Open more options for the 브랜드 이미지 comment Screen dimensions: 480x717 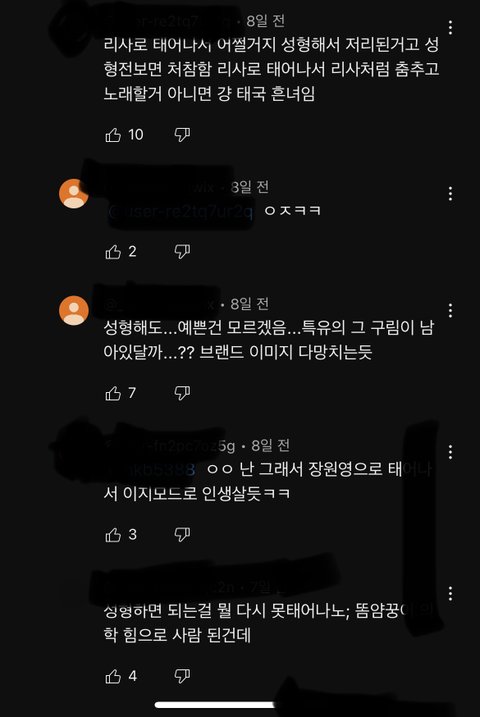[x=450, y=310]
